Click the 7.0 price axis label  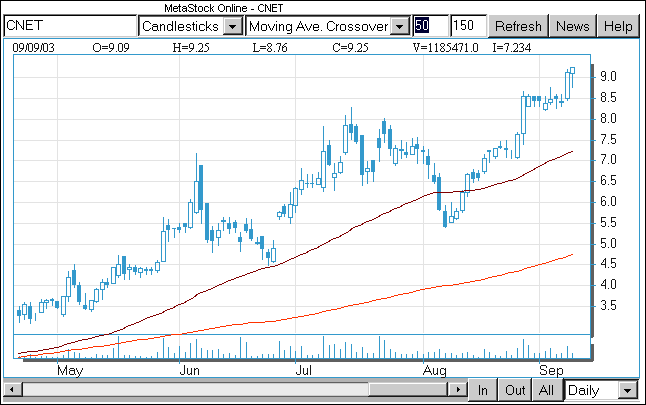coord(608,160)
